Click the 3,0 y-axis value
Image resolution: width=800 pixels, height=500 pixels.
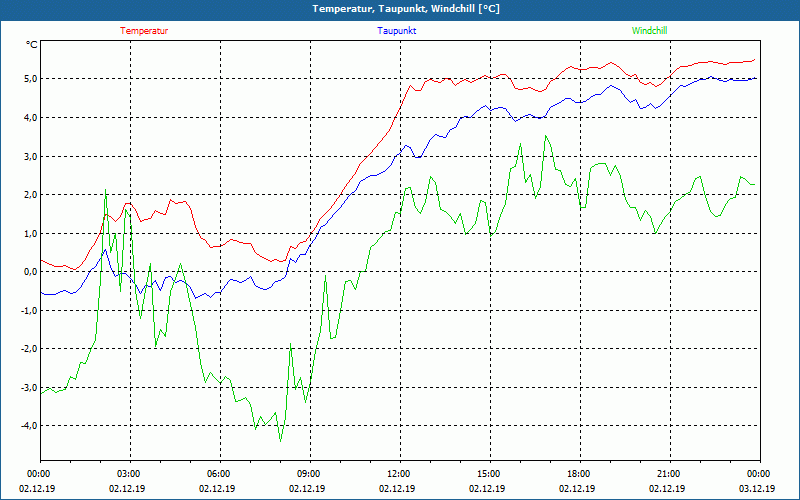(x=30, y=156)
